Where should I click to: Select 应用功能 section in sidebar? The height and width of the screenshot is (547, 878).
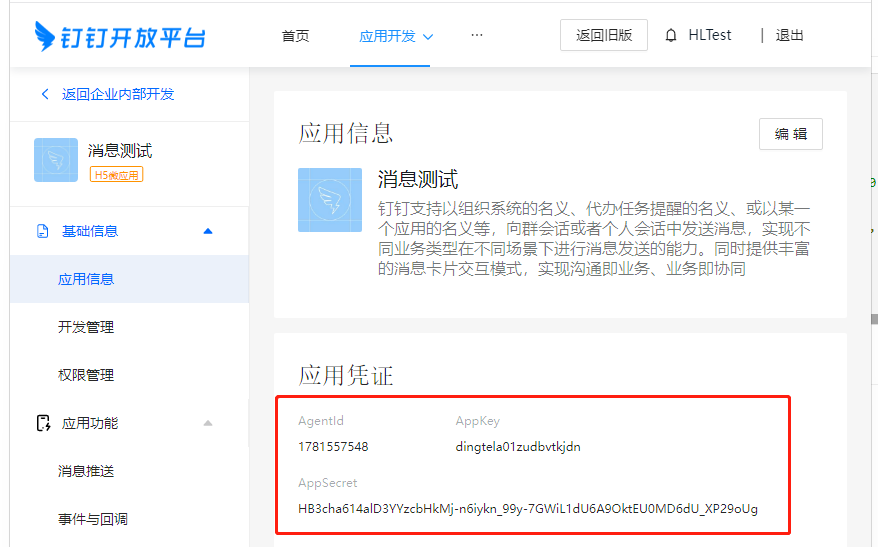[x=90, y=423]
